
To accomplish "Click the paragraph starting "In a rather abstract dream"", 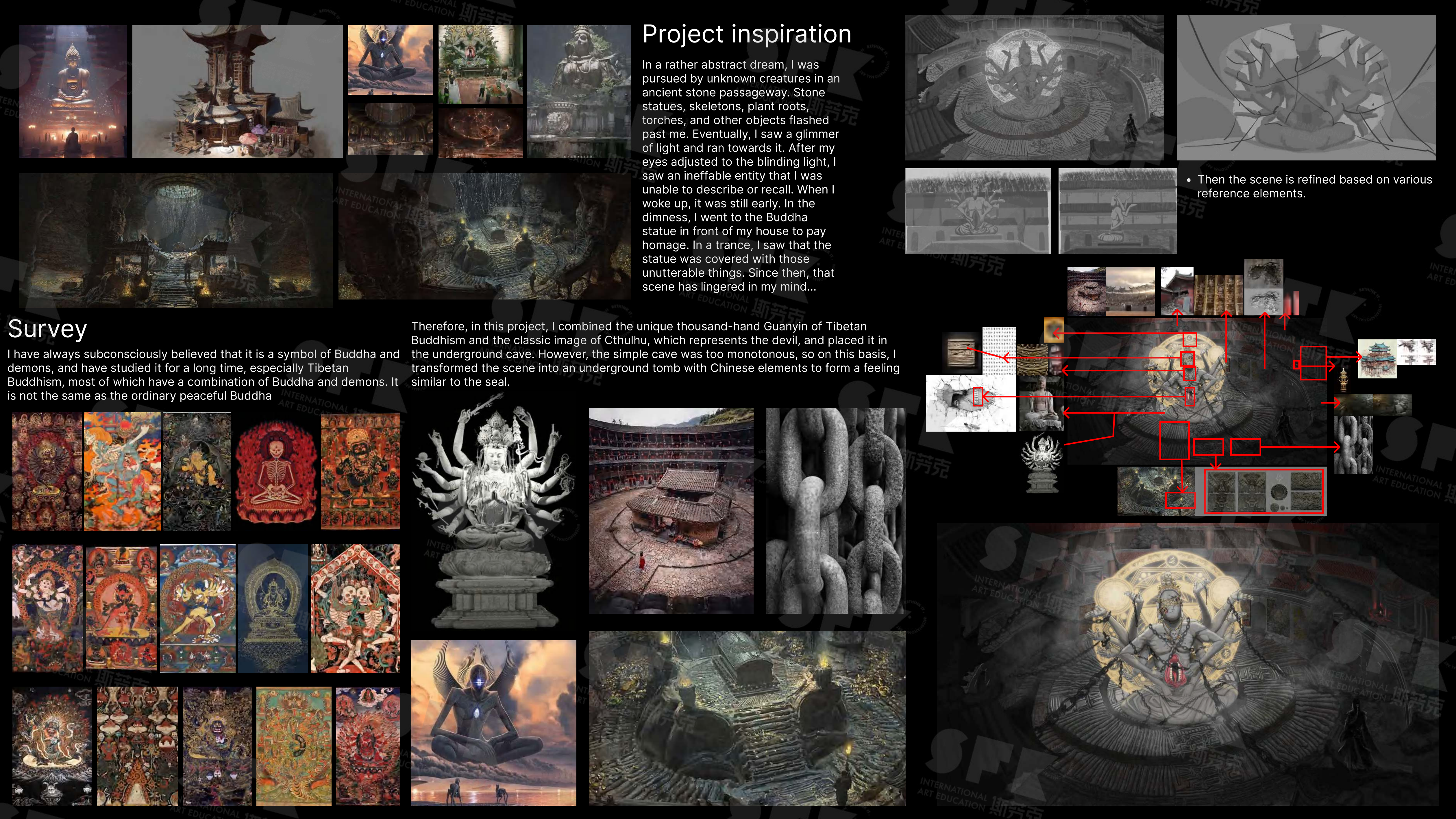I will click(741, 176).
